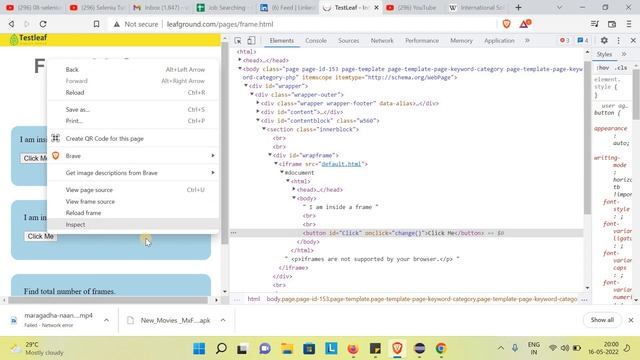Open the tab search dropdown arrow
Screen dimensions: 640x360
(x=560, y=7)
